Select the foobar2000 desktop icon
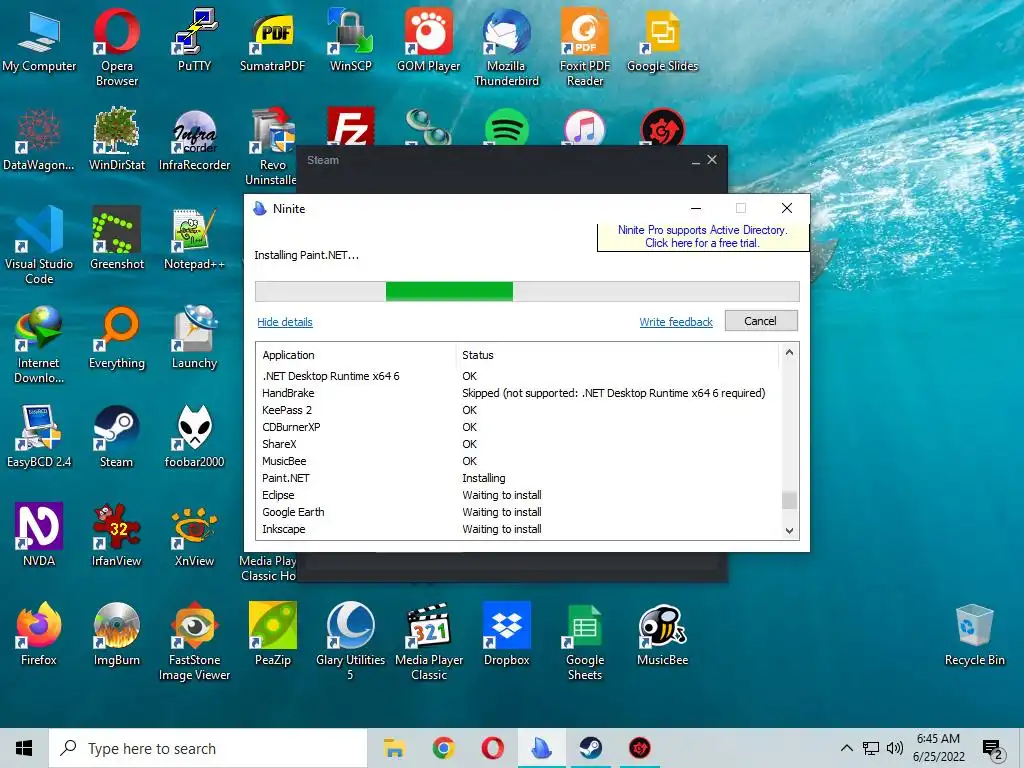Screen dimensions: 1024x768 (x=194, y=437)
